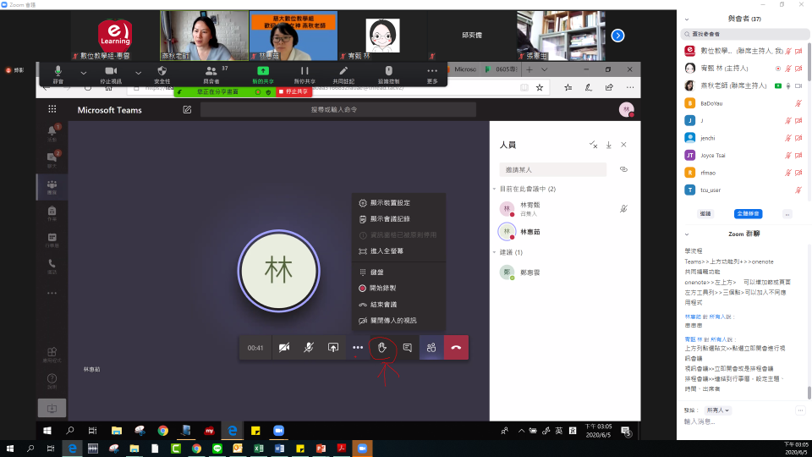The height and width of the screenshot is (457, 812).
Task: Open the Teams more actions ellipsis
Action: (x=358, y=347)
